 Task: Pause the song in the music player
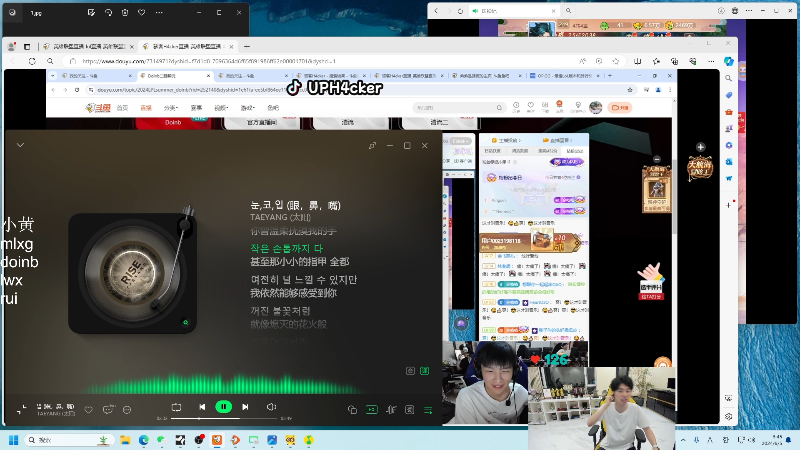click(x=223, y=407)
